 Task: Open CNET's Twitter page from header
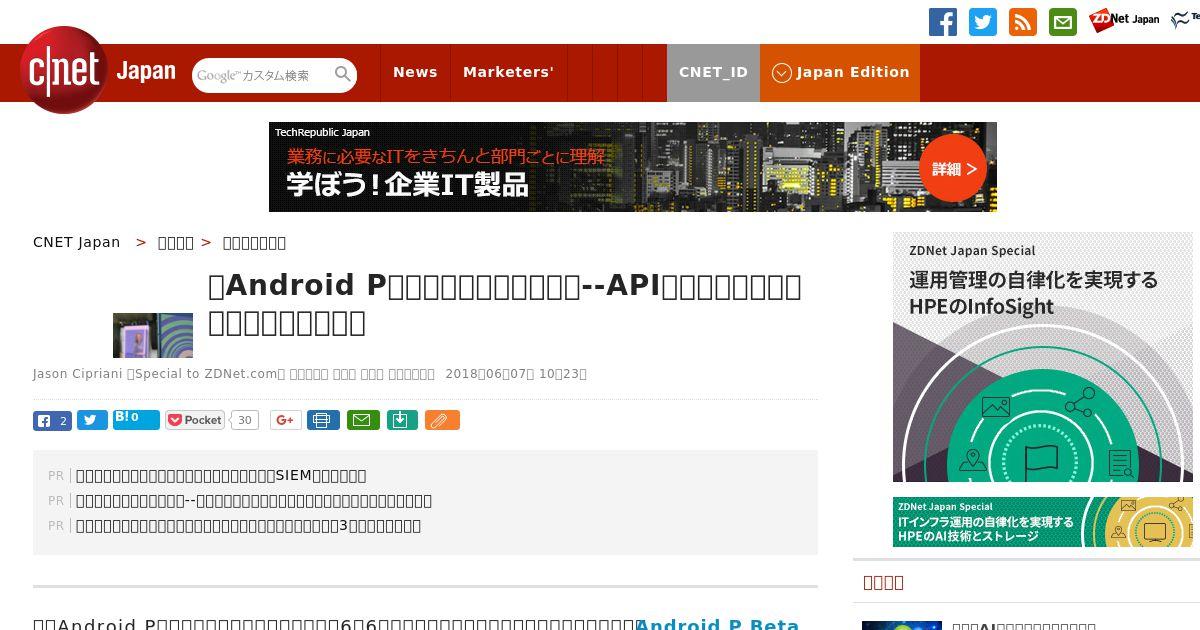[x=983, y=22]
